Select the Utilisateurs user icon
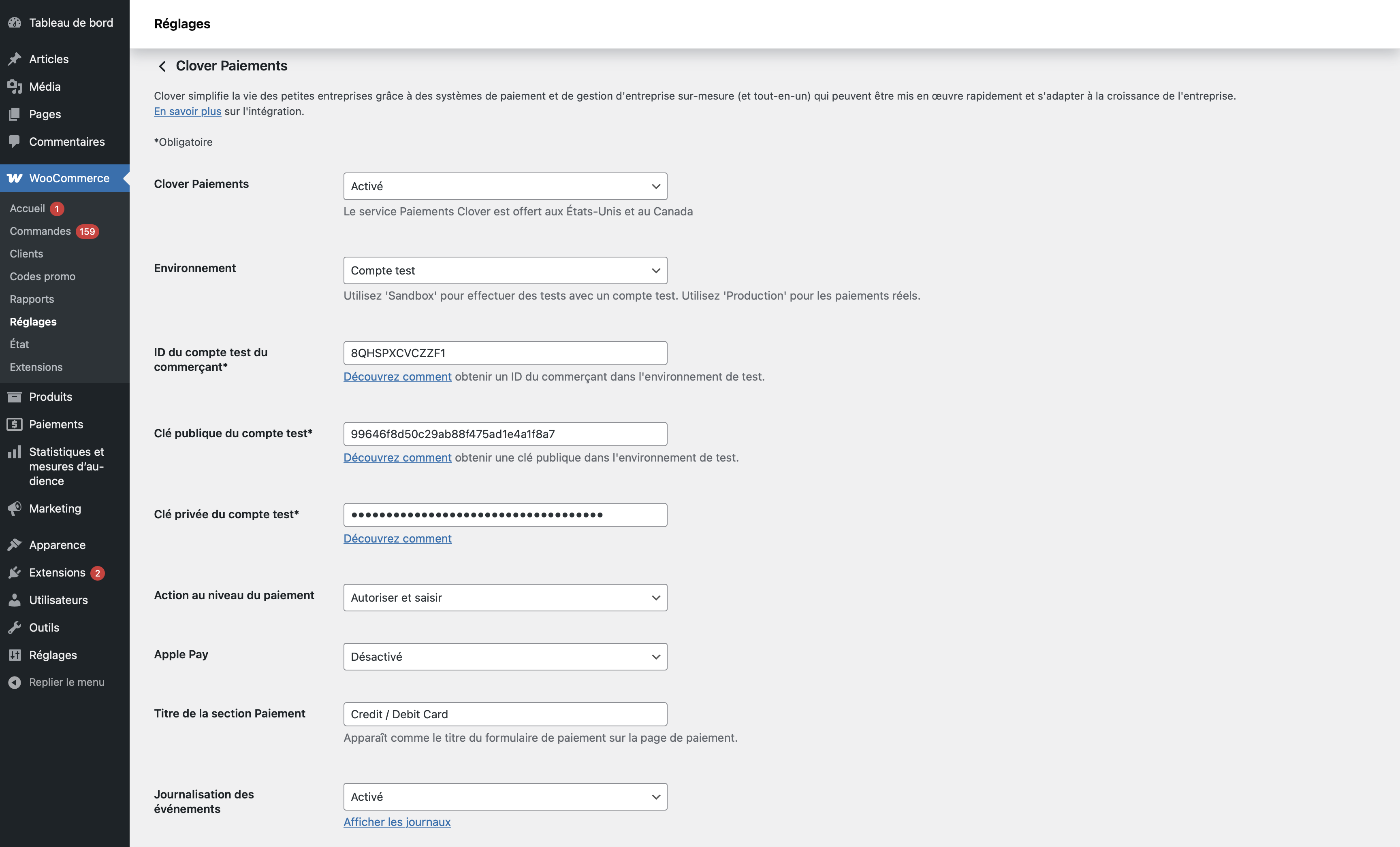The height and width of the screenshot is (847, 1400). click(x=15, y=600)
